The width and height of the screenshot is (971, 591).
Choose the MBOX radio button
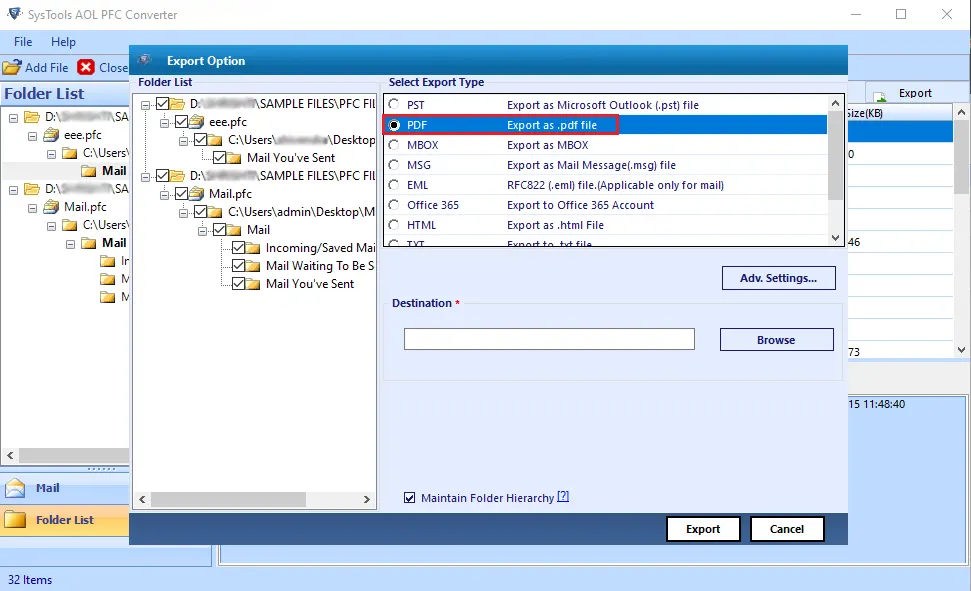click(x=394, y=145)
